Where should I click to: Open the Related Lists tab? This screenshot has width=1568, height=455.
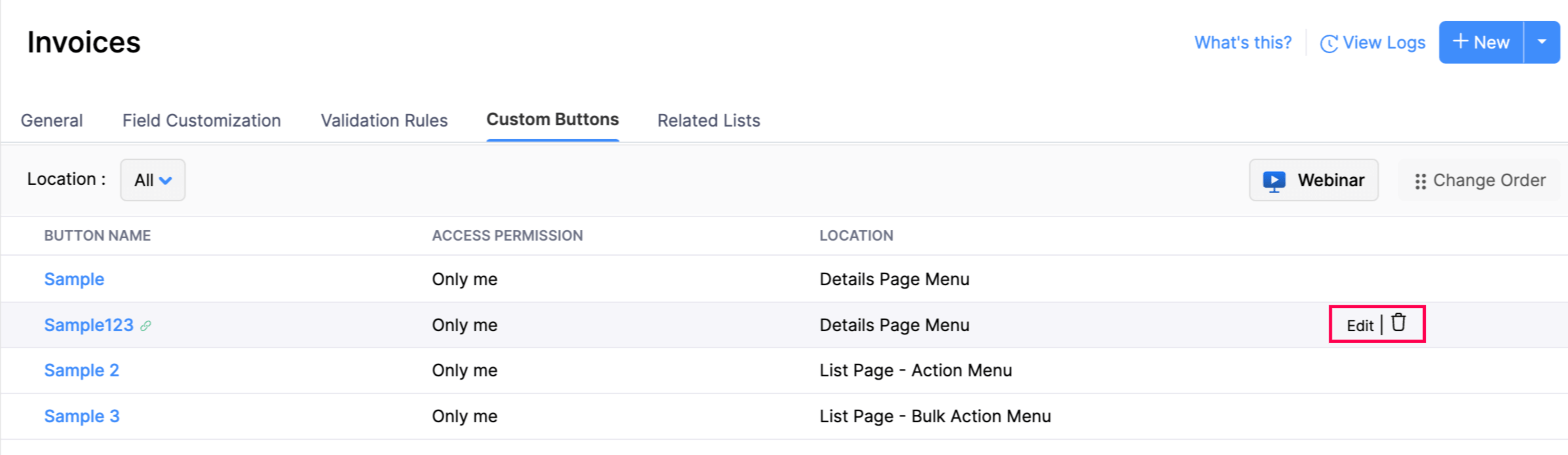pyautogui.click(x=708, y=121)
